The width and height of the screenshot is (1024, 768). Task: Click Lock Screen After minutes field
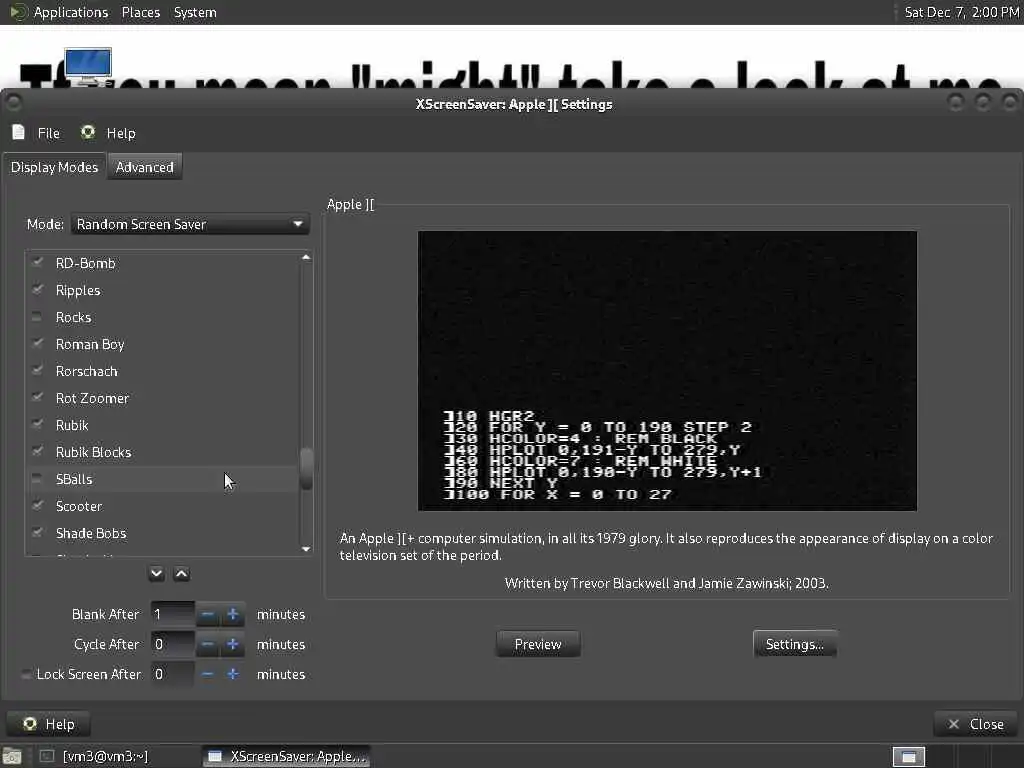pyautogui.click(x=172, y=674)
